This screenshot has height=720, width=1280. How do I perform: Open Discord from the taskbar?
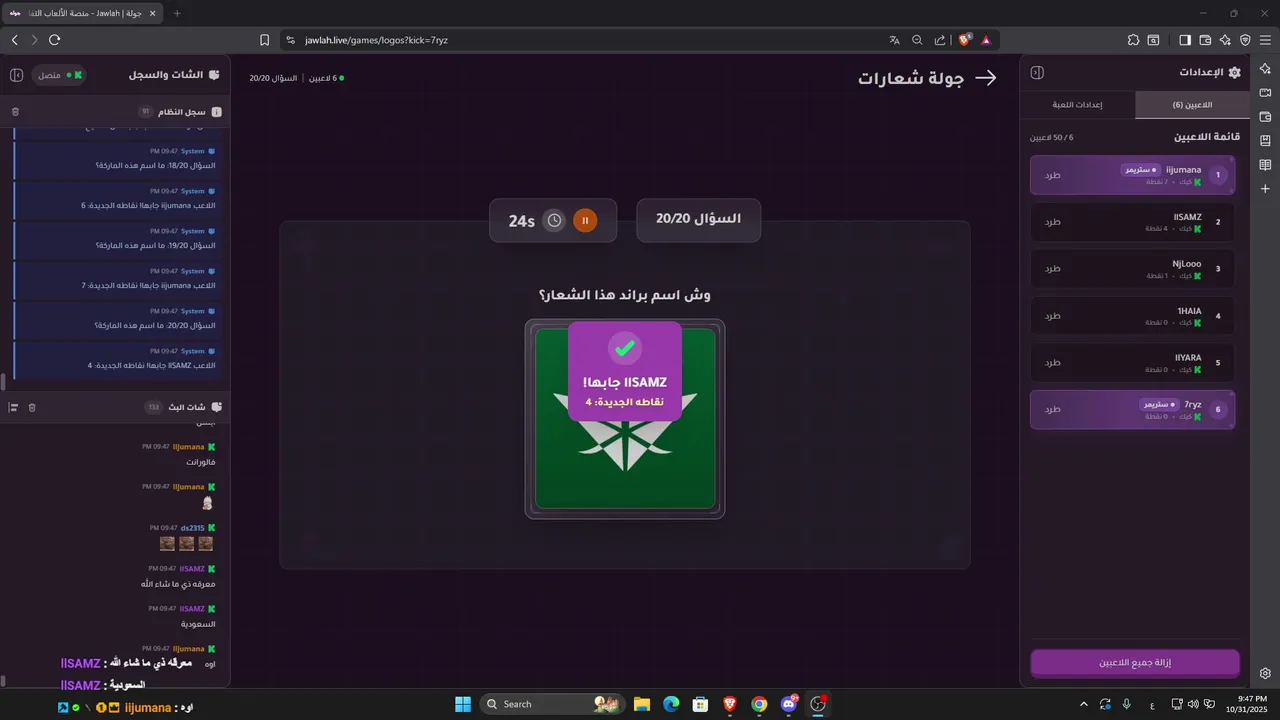[x=789, y=704]
